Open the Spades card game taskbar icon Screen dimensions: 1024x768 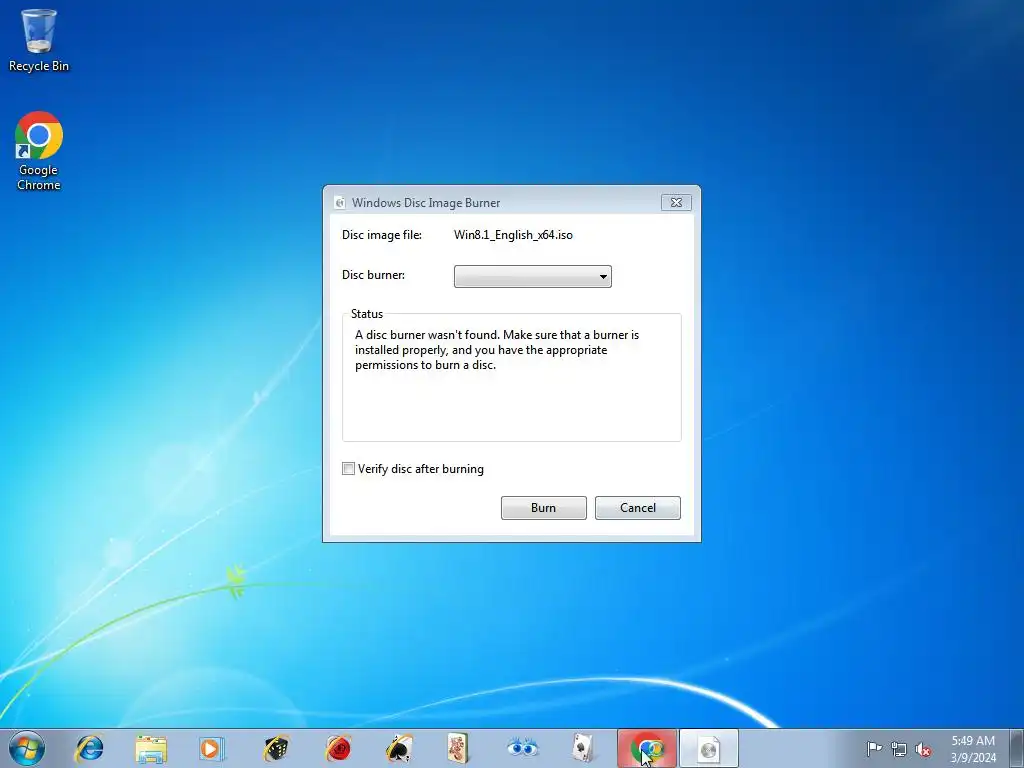tap(399, 748)
